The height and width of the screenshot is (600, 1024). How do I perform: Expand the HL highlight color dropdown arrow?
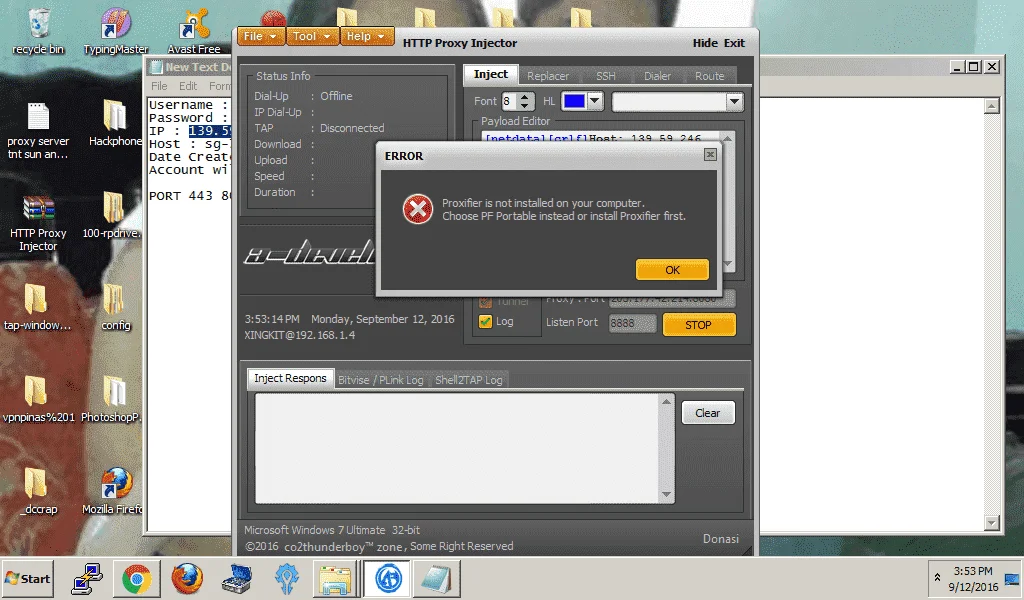[594, 101]
